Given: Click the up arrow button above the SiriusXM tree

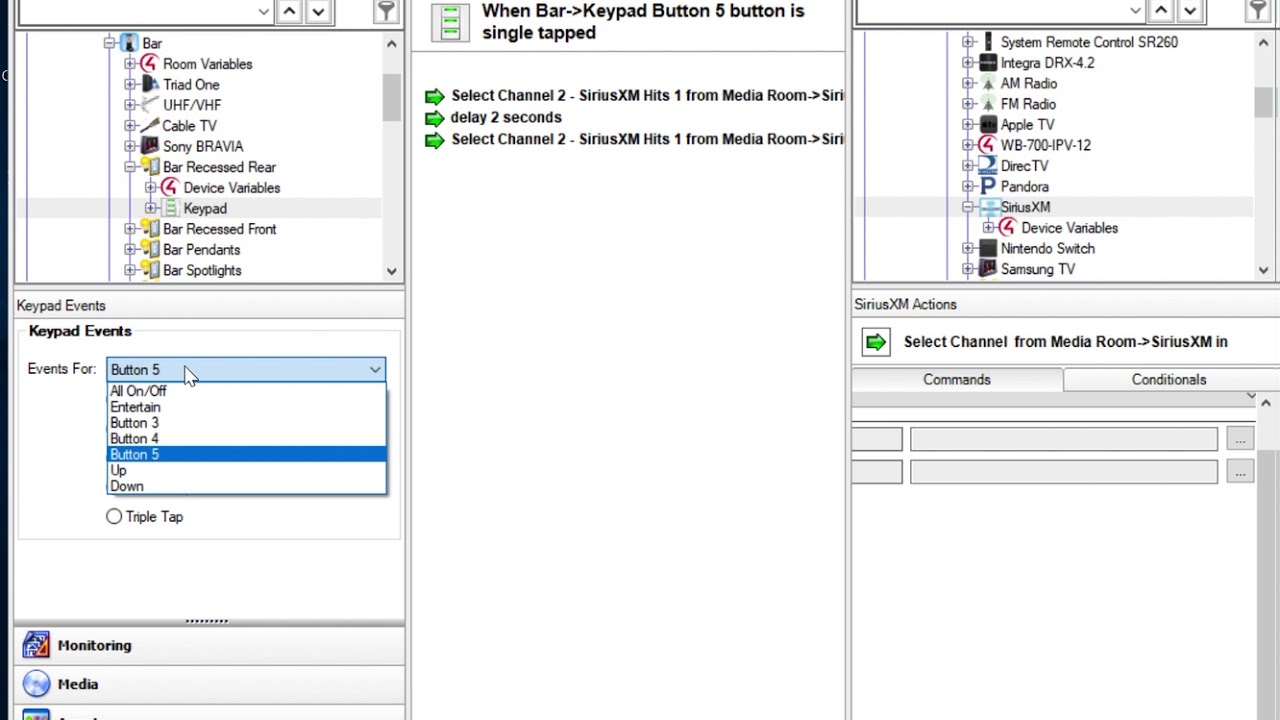Looking at the screenshot, I should coord(1161,11).
